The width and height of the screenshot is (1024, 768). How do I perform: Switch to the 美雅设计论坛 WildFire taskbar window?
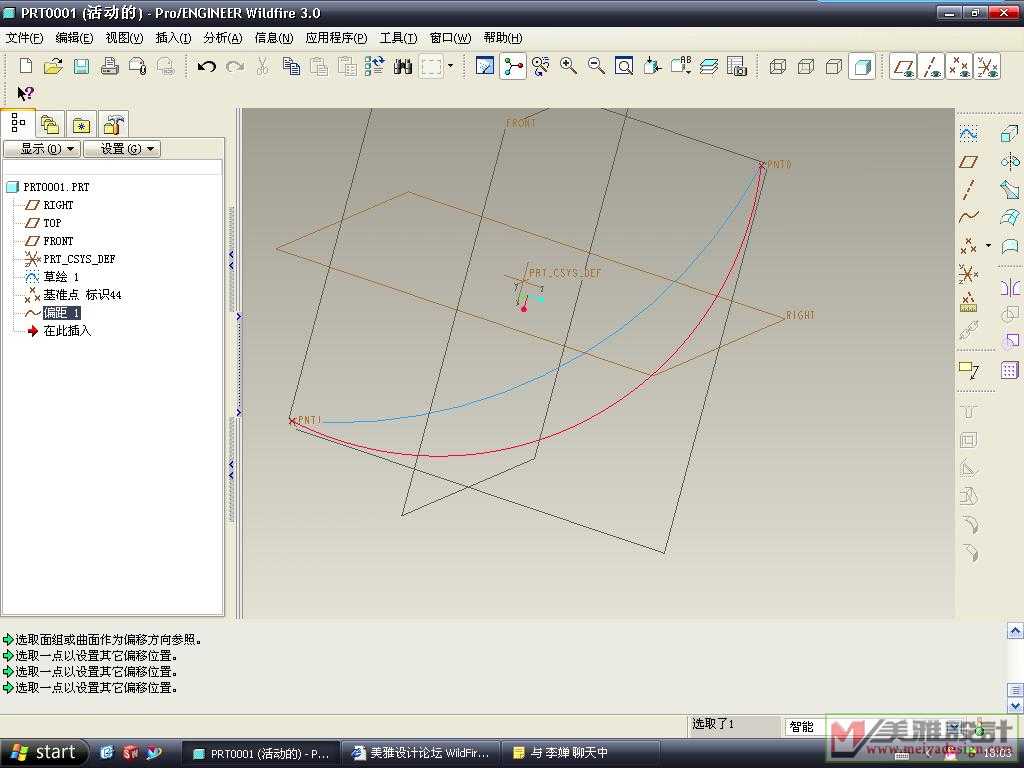pyautogui.click(x=421, y=753)
